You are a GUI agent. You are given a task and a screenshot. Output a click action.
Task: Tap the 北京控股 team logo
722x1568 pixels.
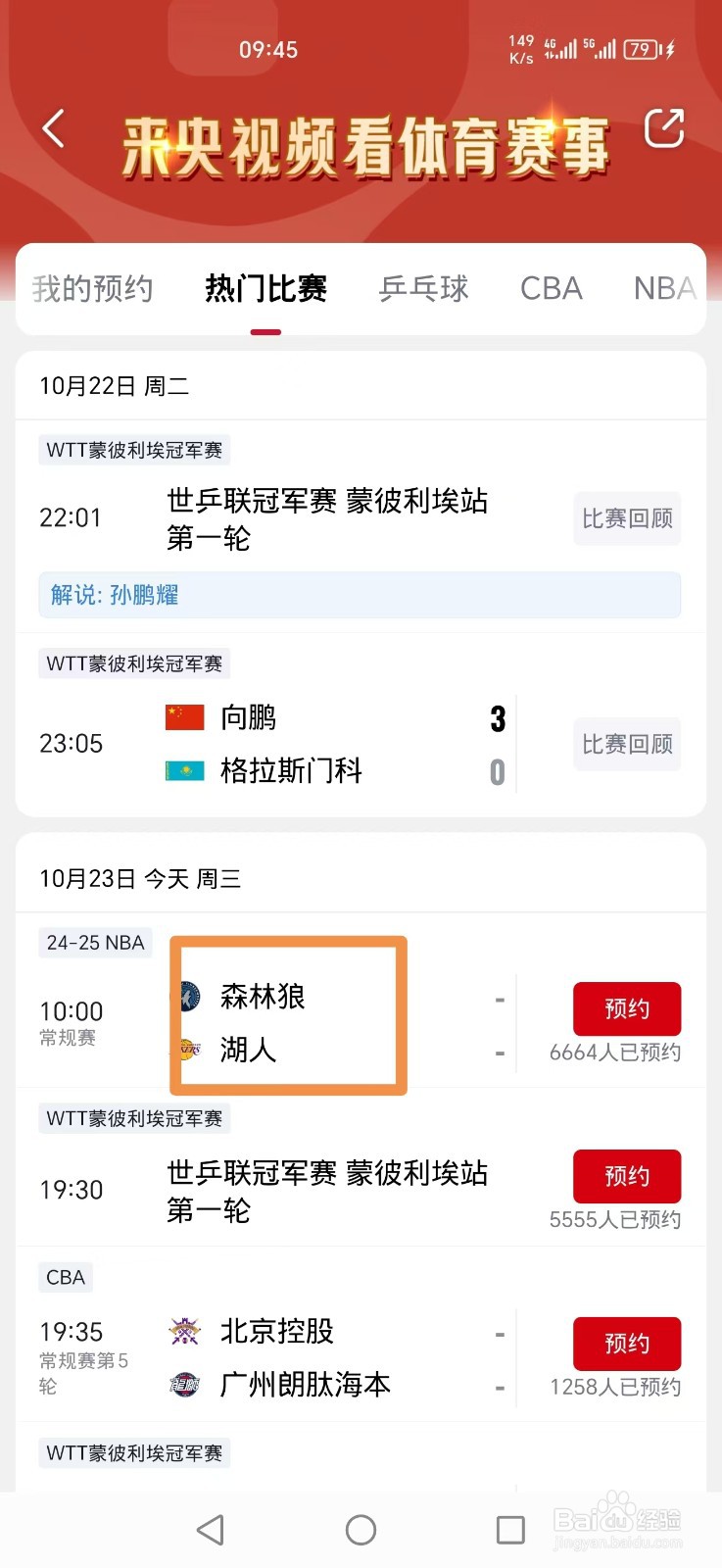coord(184,1331)
